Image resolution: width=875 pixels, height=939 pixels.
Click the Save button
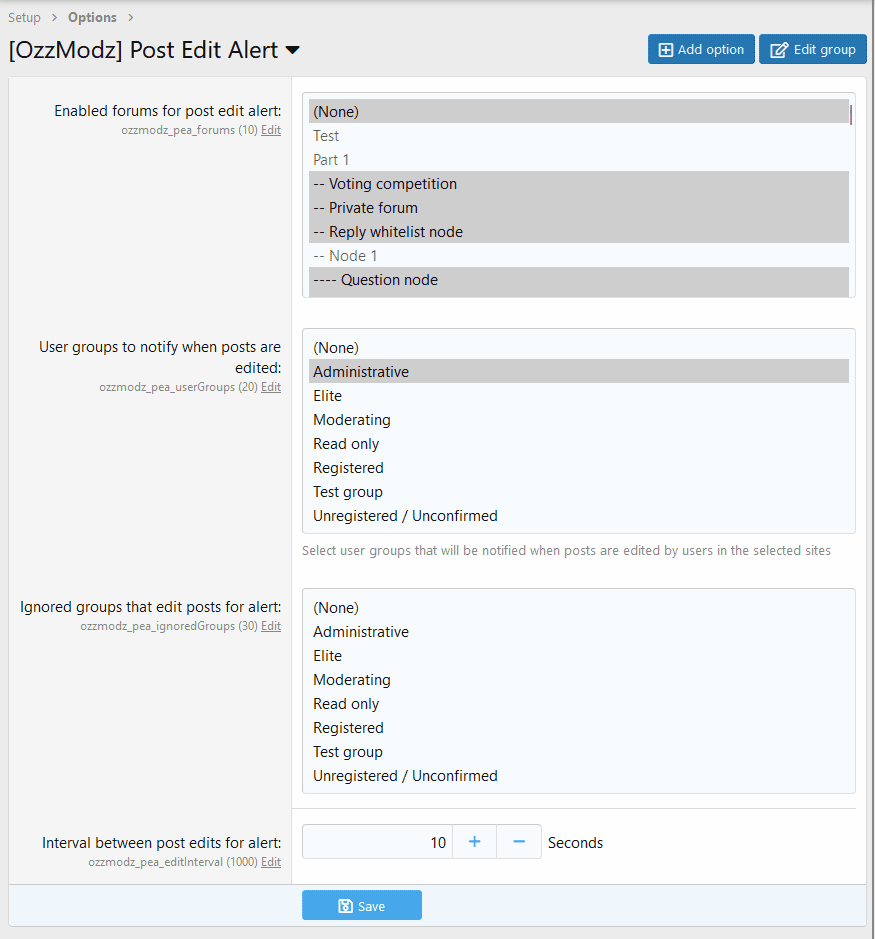tap(362, 905)
